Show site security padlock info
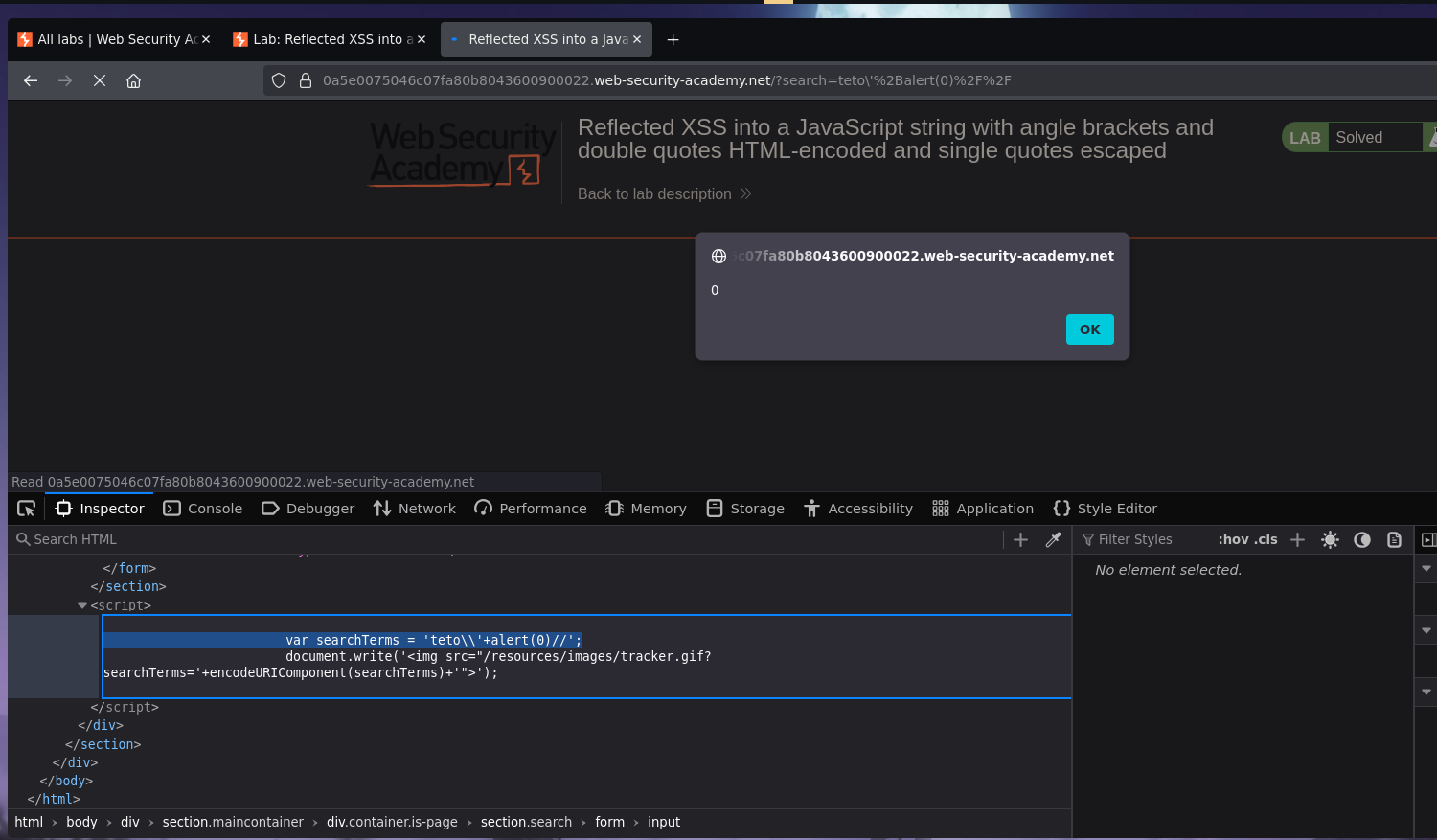1437x840 pixels. 306,80
